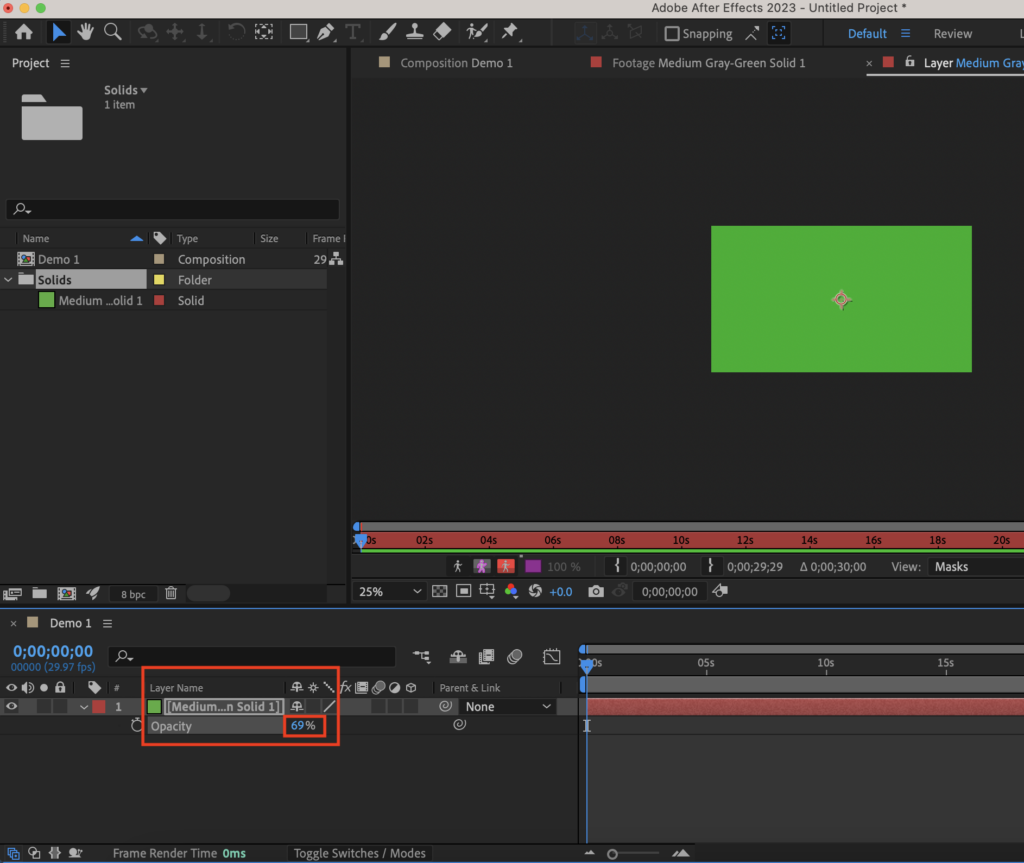Open the Graph Editor in the timeline

551,657
